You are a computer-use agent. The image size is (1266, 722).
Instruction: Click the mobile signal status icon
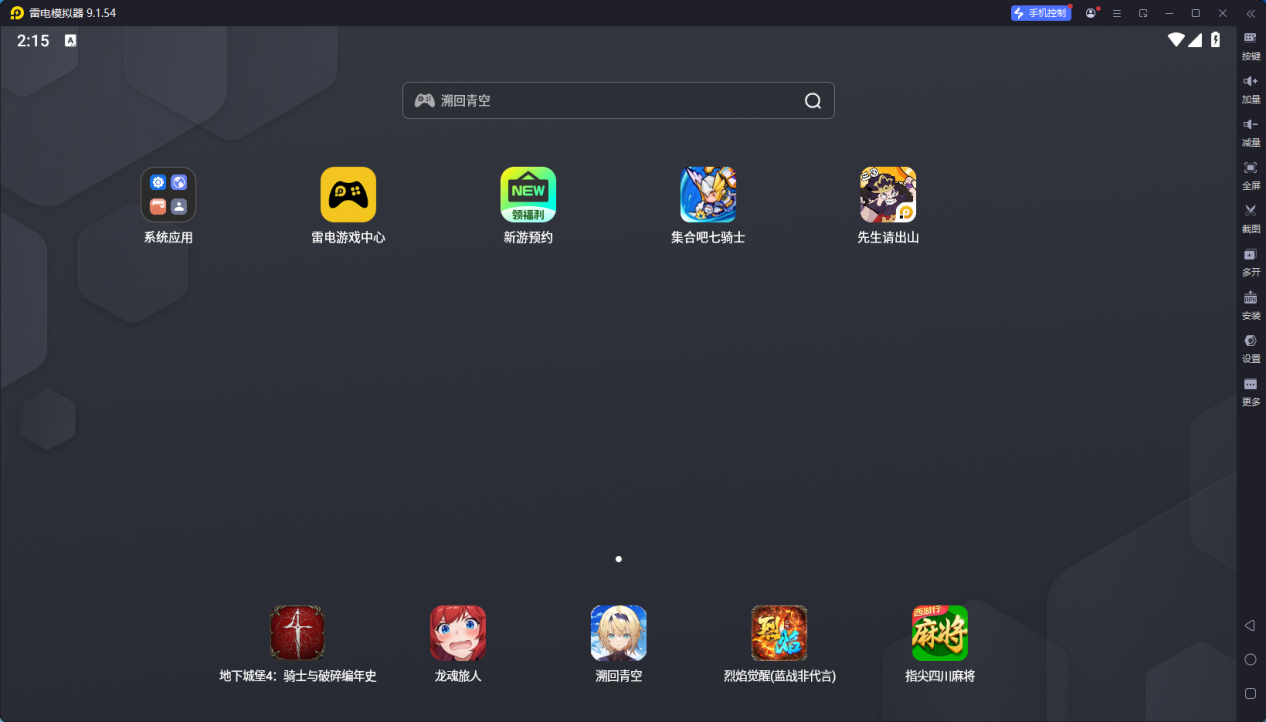(1195, 40)
